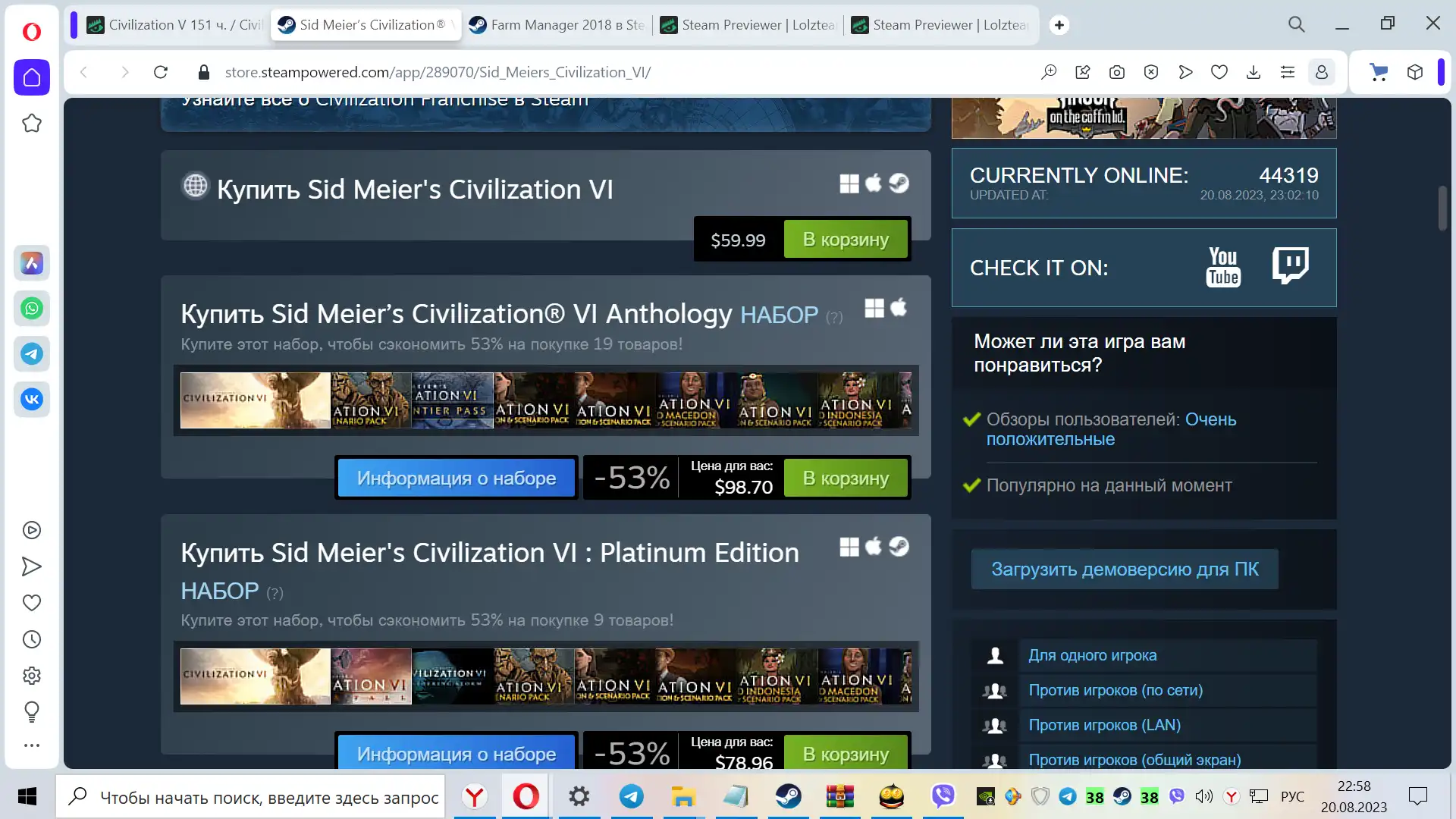Open VK in Opera sidebar
Screen dimensions: 1456x819
pos(32,400)
